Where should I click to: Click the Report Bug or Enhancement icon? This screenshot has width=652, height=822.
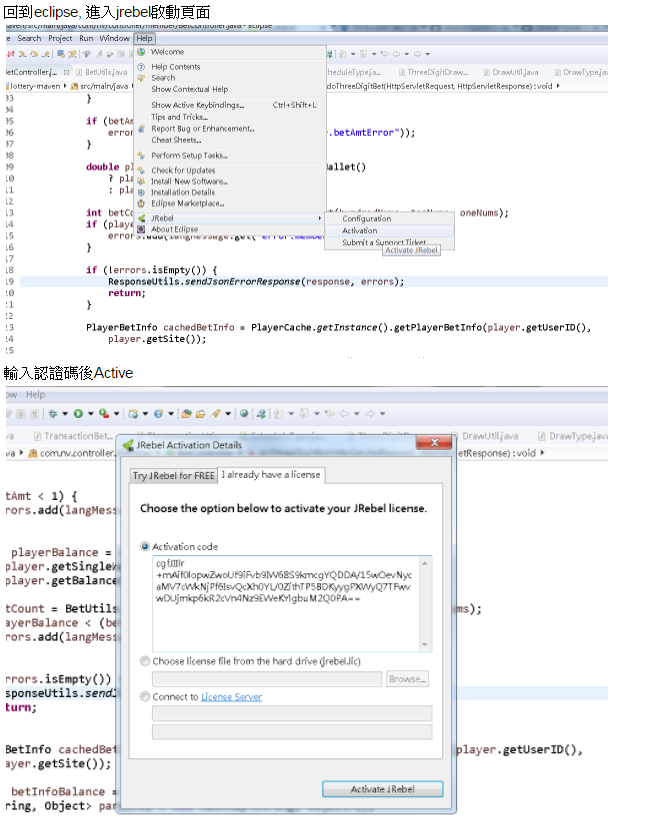[141, 129]
